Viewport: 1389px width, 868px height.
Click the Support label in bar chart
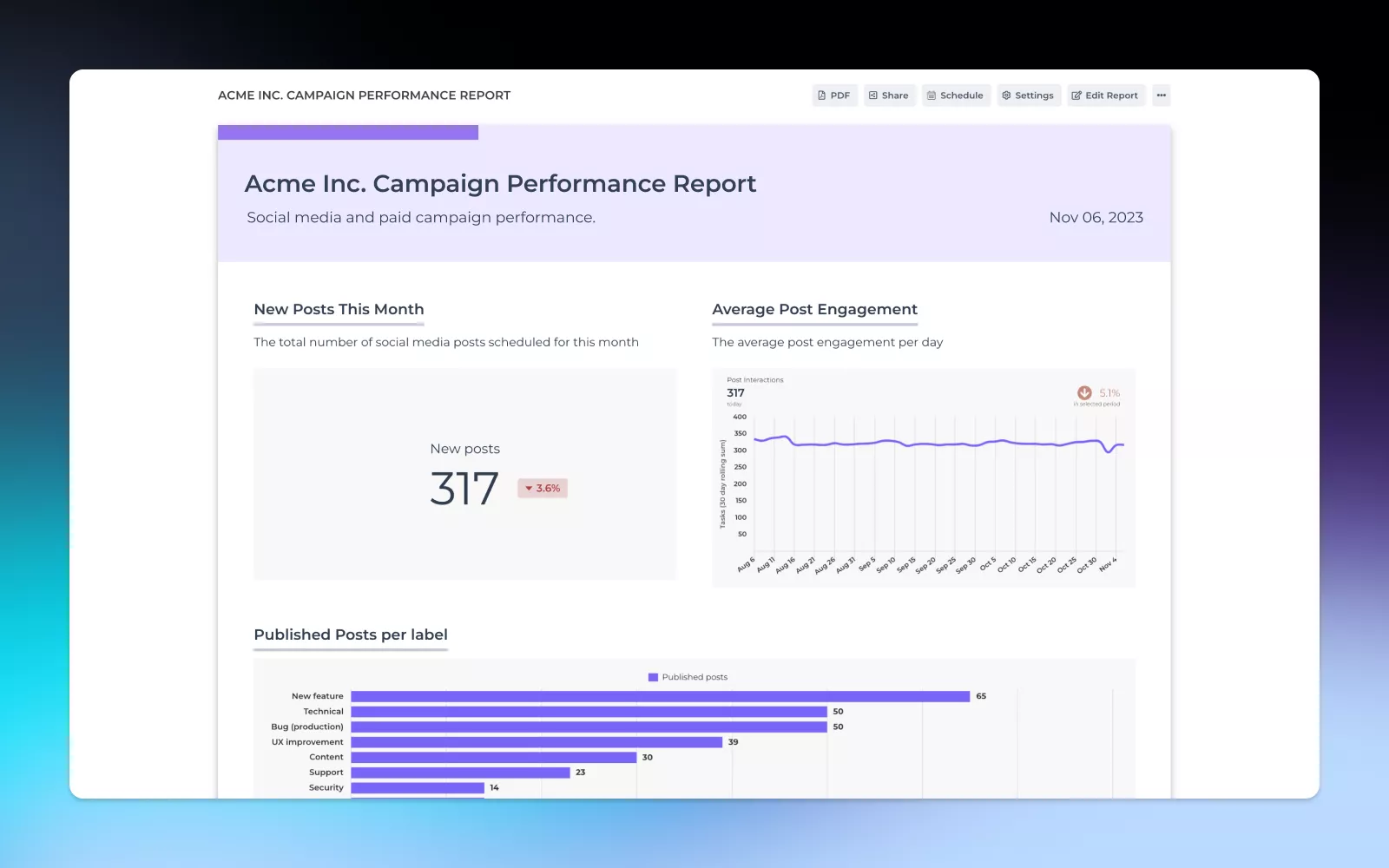point(326,773)
